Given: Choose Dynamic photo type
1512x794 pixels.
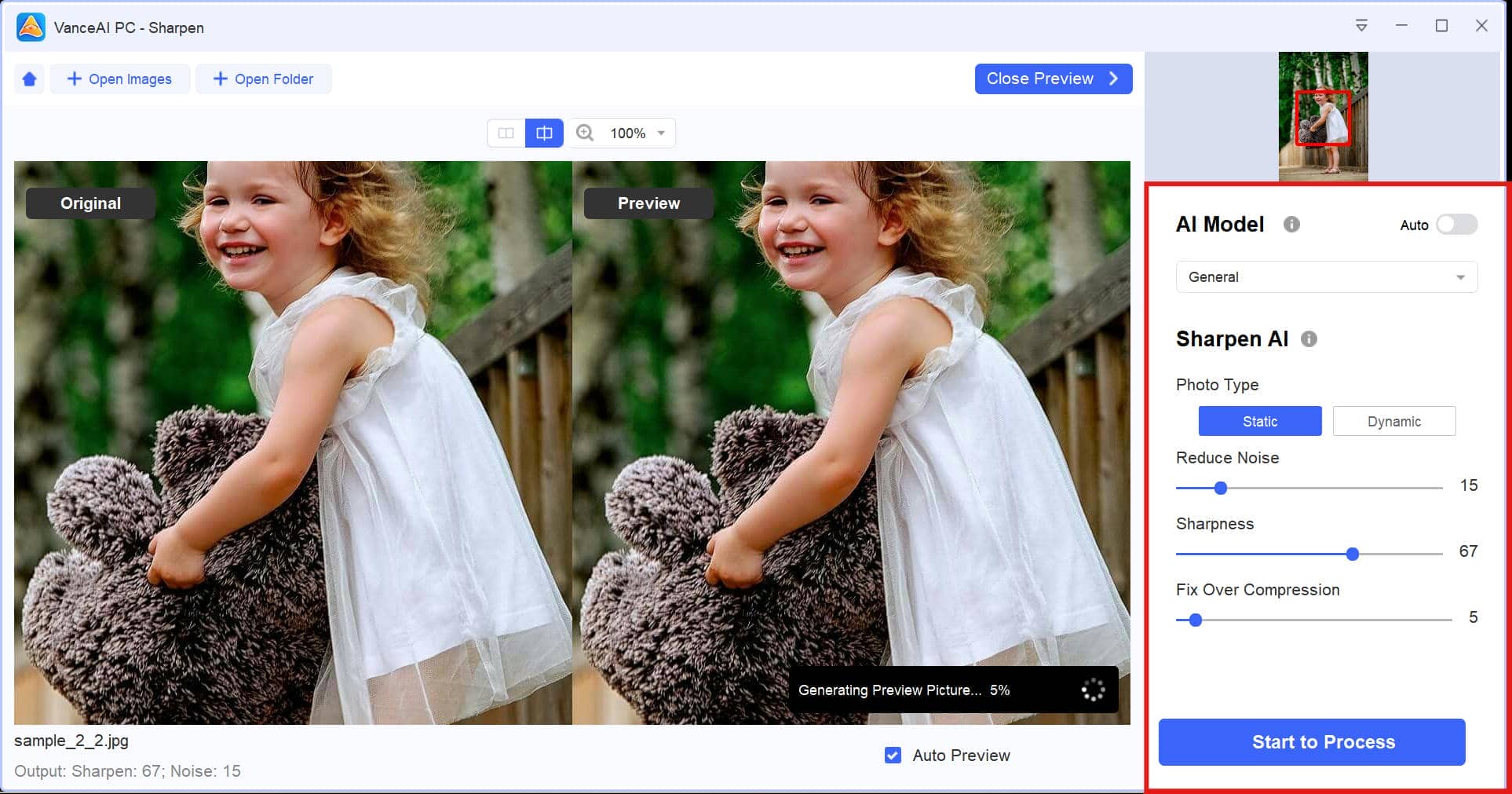Looking at the screenshot, I should [x=1394, y=421].
